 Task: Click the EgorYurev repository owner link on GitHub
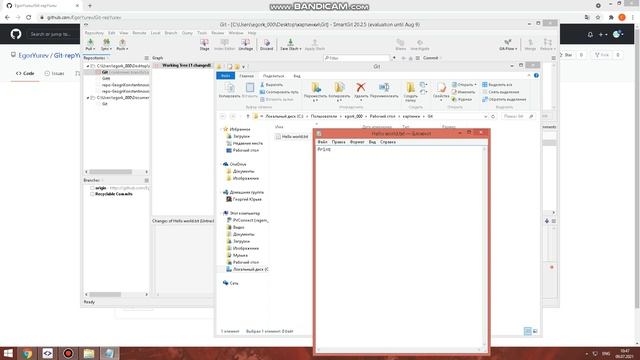point(33,56)
